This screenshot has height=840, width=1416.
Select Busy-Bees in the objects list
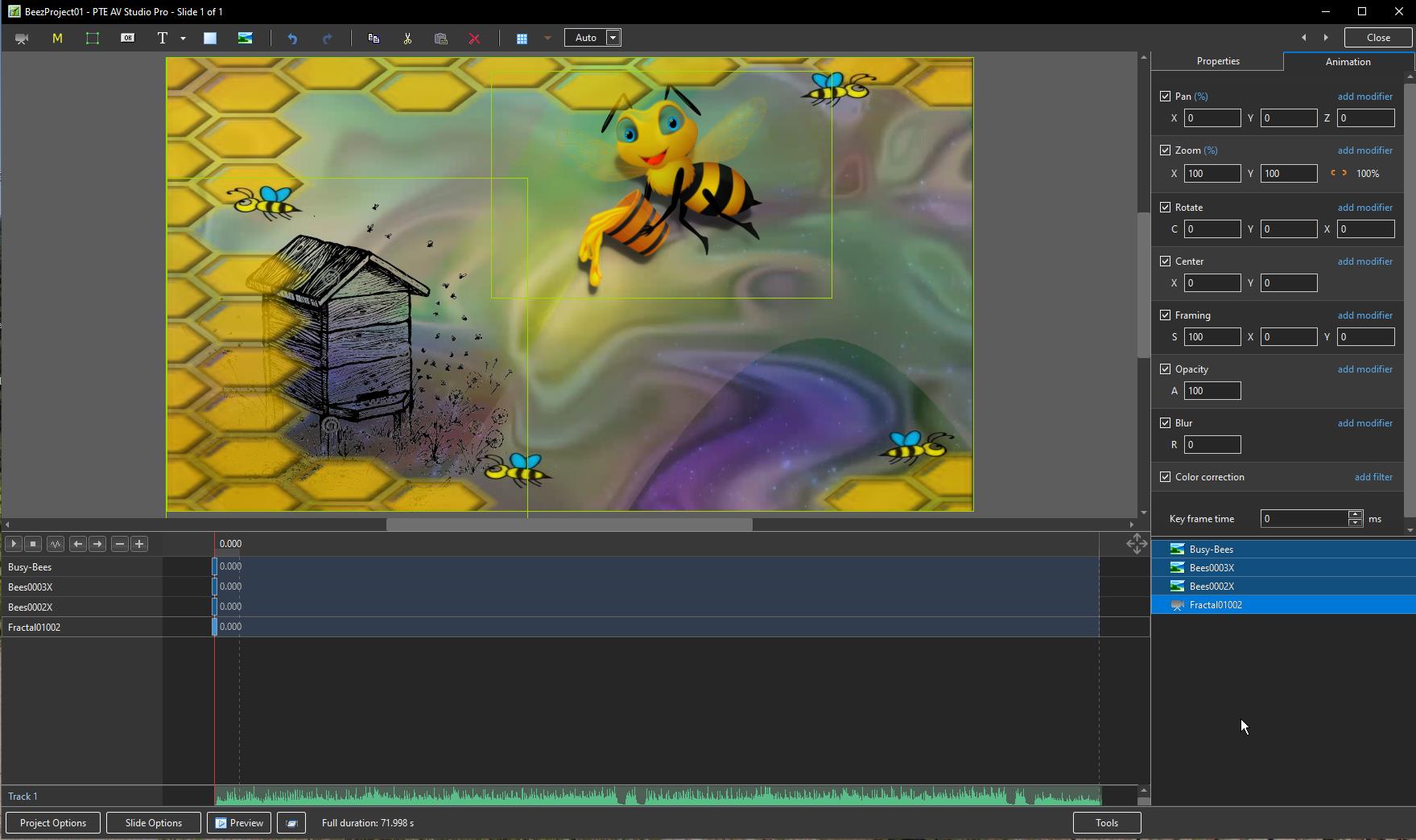click(x=1283, y=550)
